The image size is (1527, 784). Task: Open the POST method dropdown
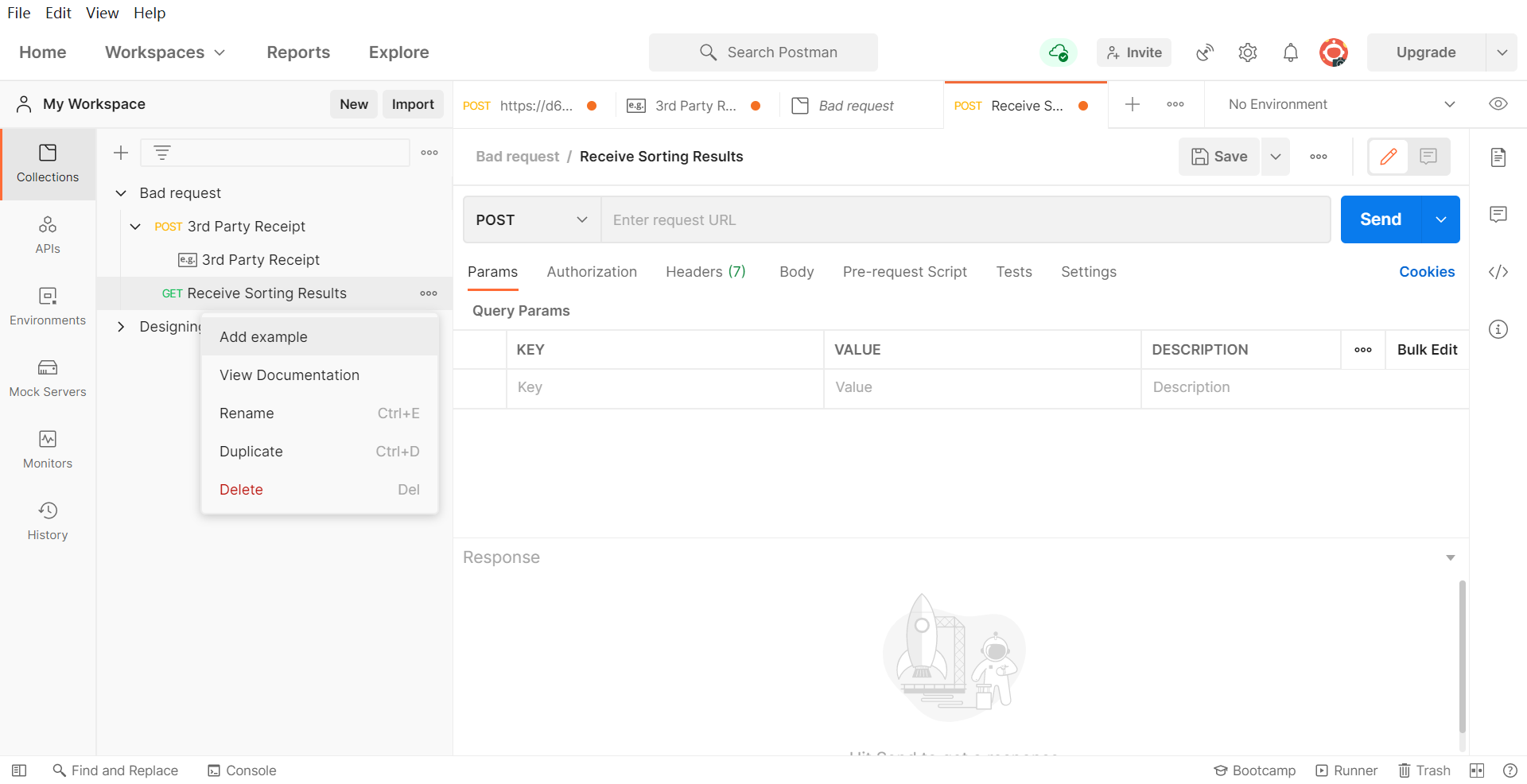pos(532,219)
